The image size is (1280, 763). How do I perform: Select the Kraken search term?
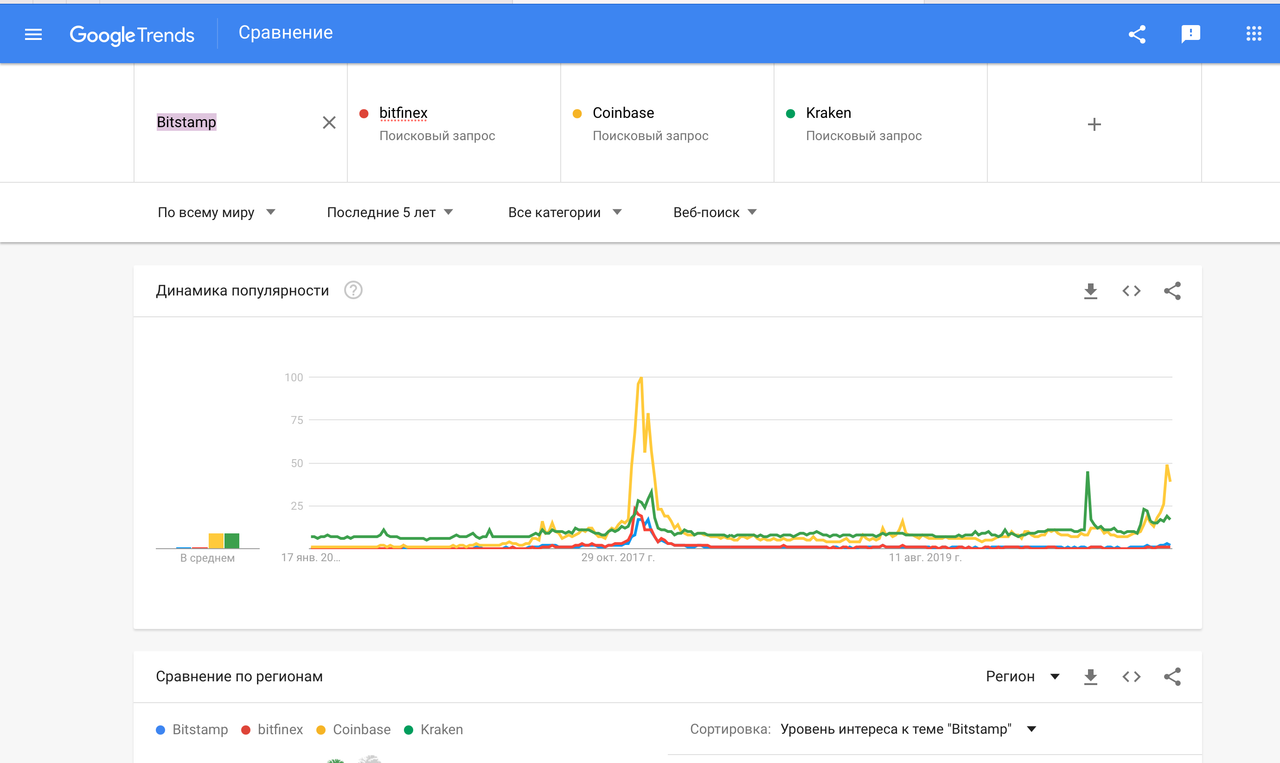pos(880,123)
